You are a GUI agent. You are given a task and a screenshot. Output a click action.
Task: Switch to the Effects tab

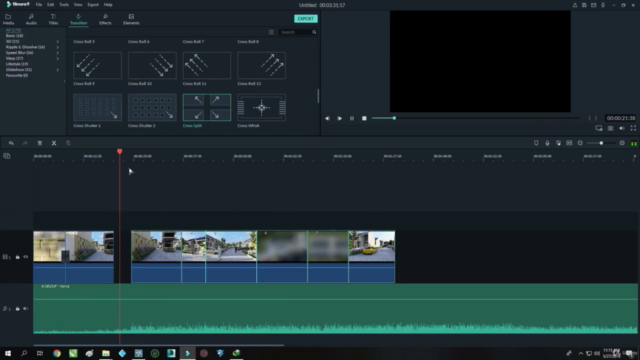coord(105,19)
